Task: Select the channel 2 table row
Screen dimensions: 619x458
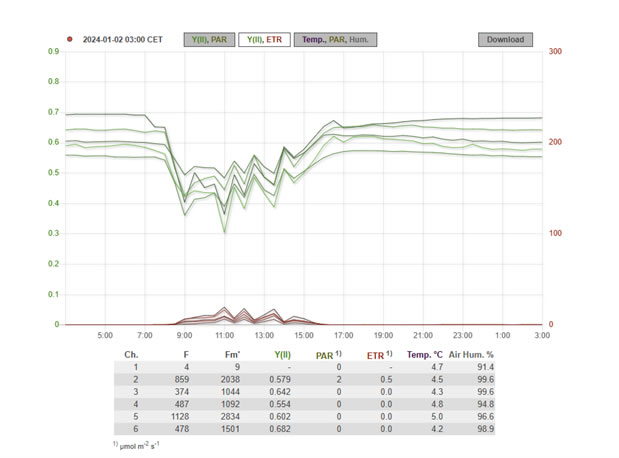Action: click(x=308, y=381)
